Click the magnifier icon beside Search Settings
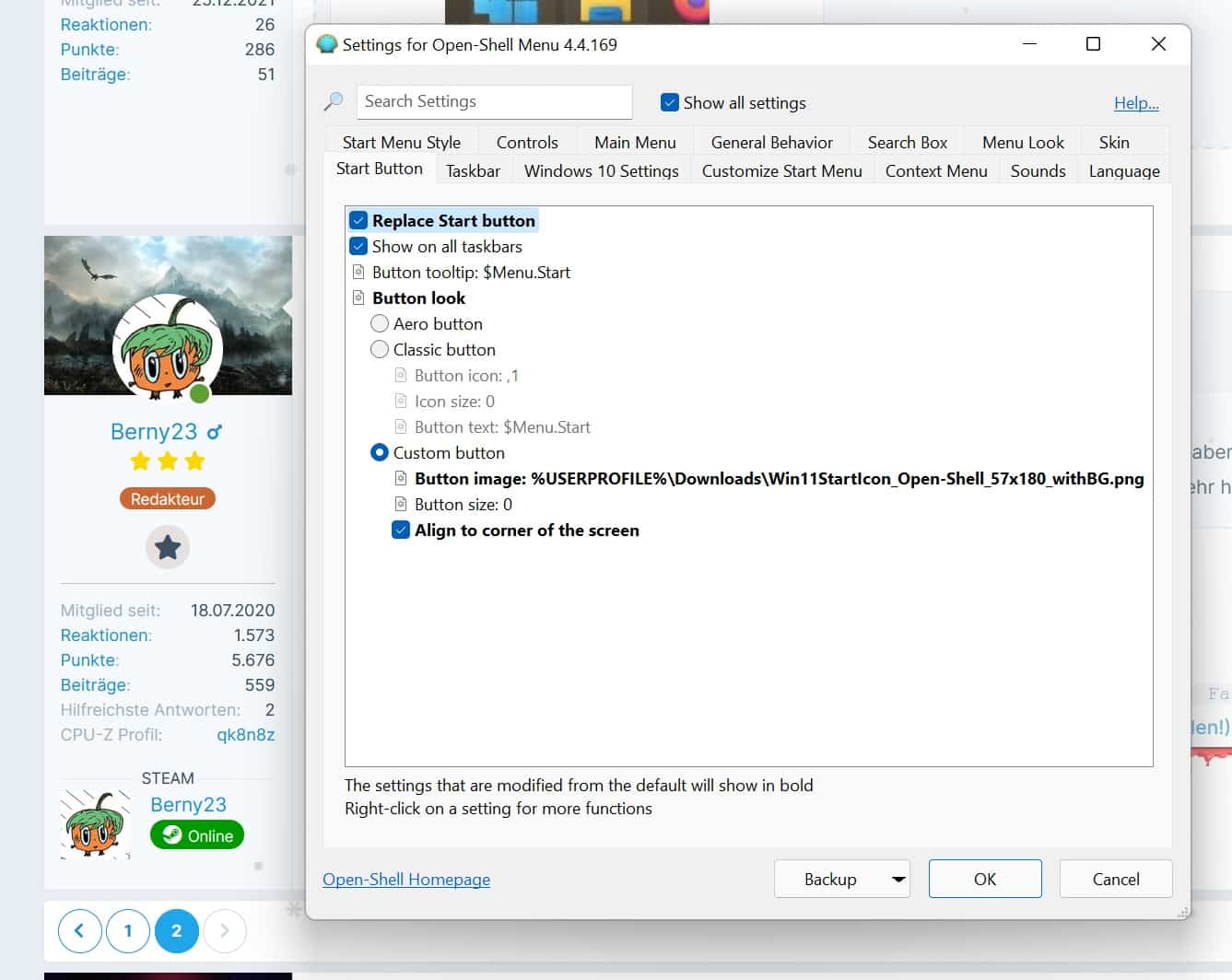 pos(334,101)
